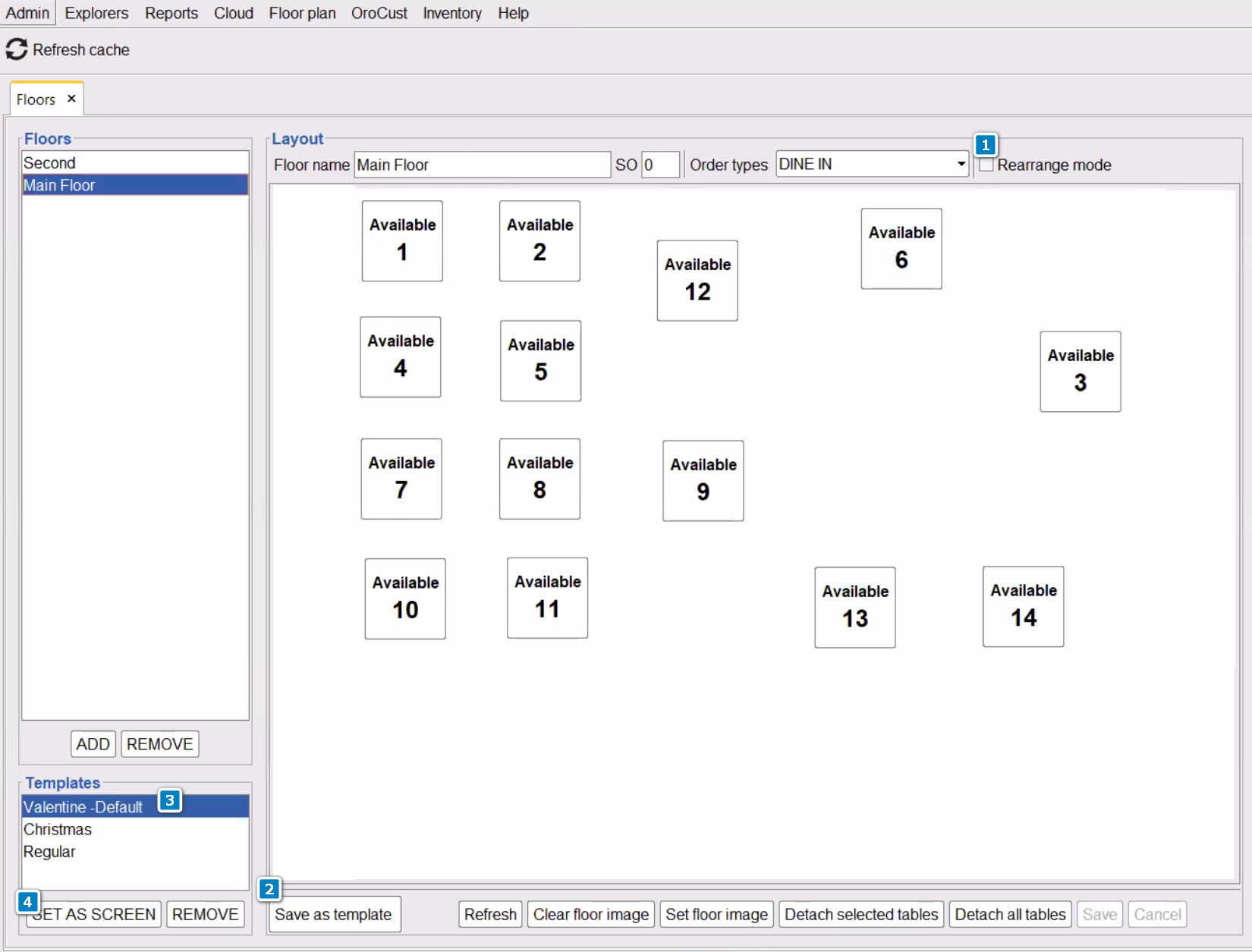Select table 10 on the layout
1252x952 pixels.
(x=405, y=599)
